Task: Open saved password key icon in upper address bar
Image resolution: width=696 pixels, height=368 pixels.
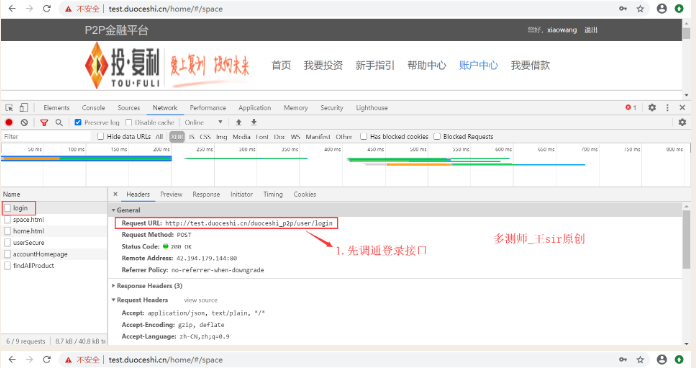Action: click(x=623, y=8)
